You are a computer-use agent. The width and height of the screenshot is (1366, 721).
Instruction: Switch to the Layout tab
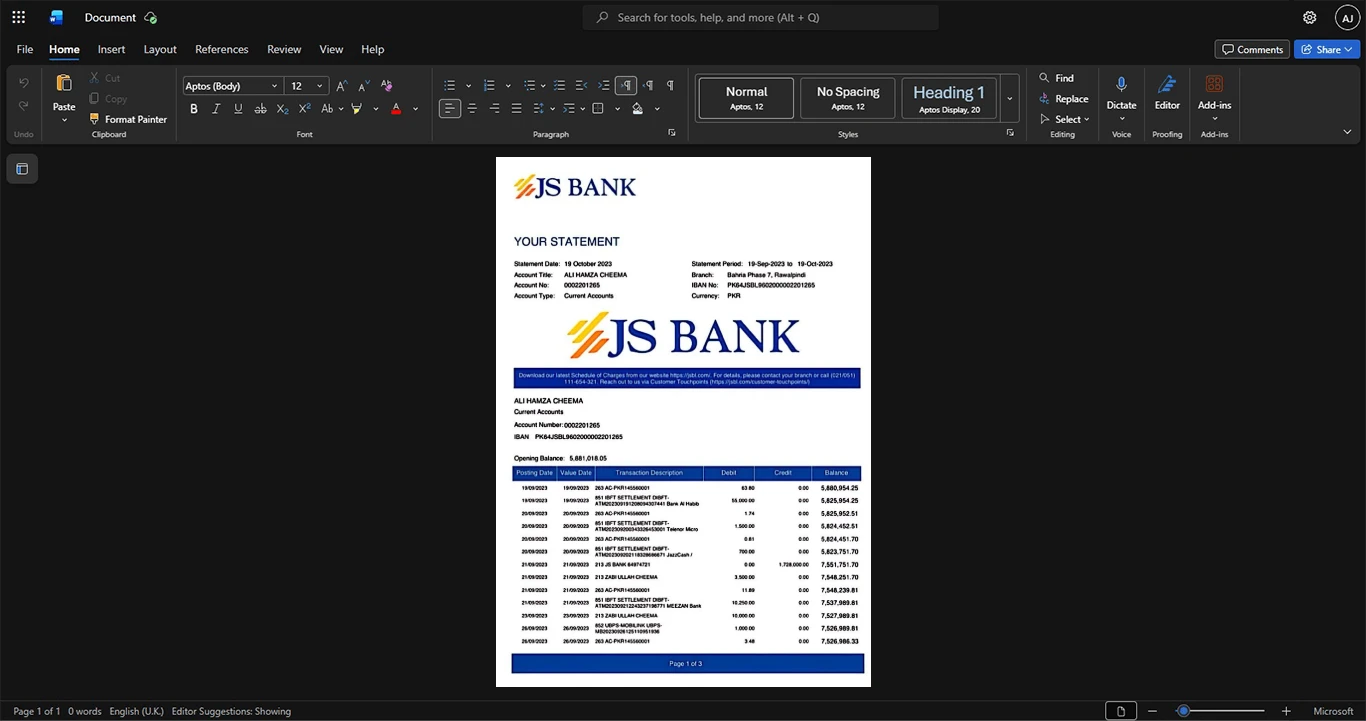pos(160,49)
